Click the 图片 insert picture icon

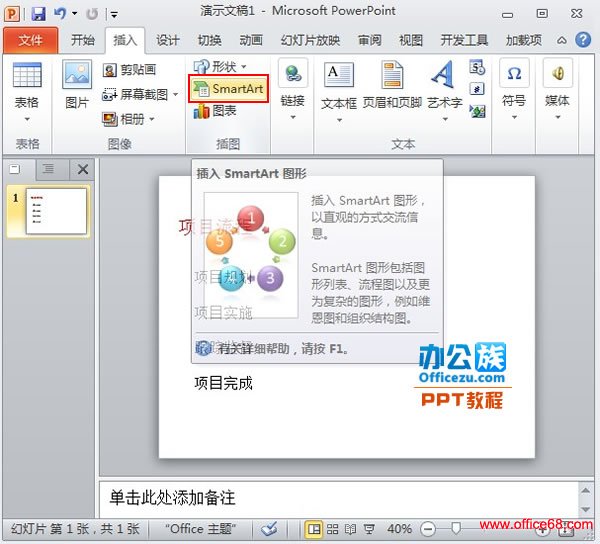tap(77, 74)
